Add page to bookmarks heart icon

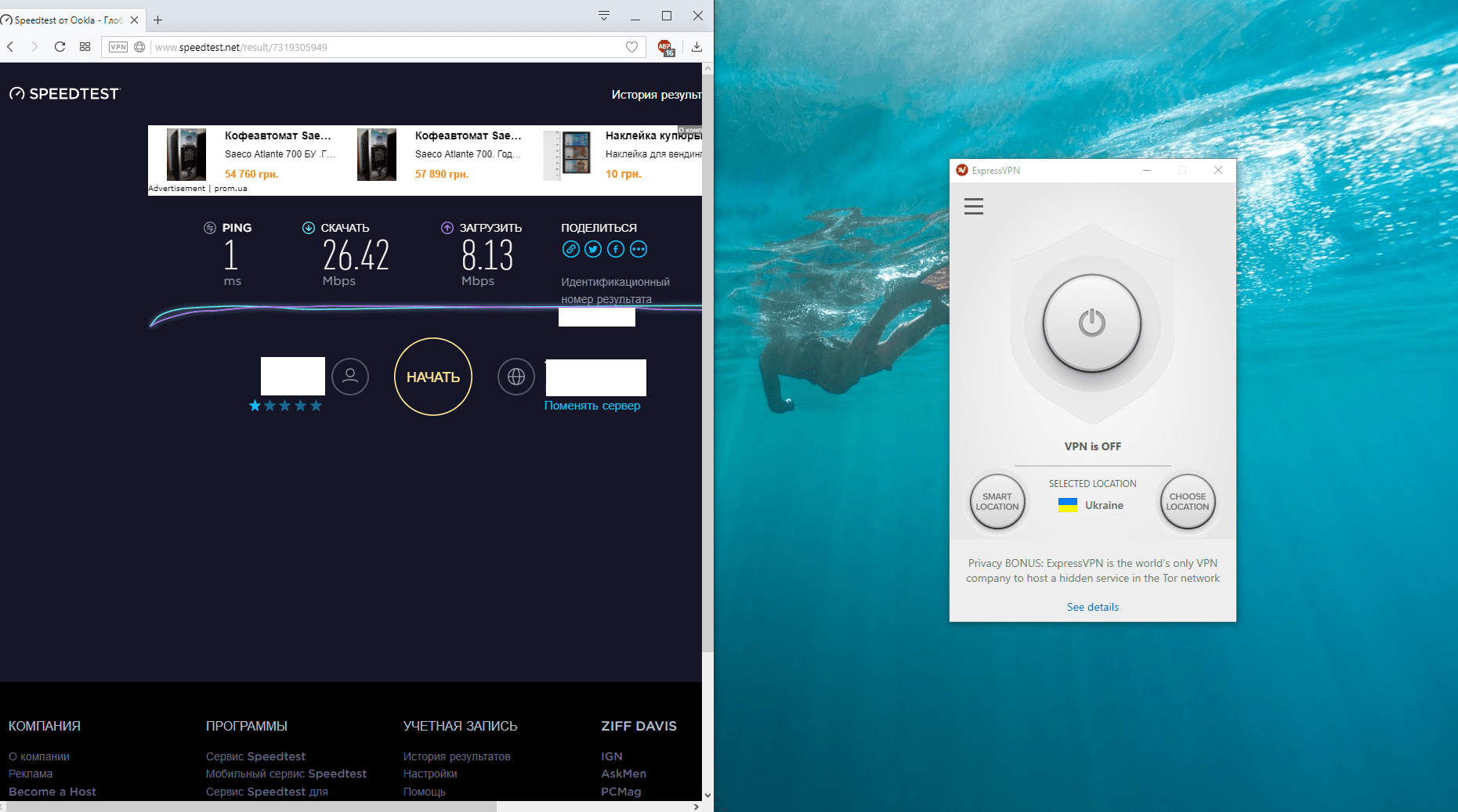(x=631, y=47)
